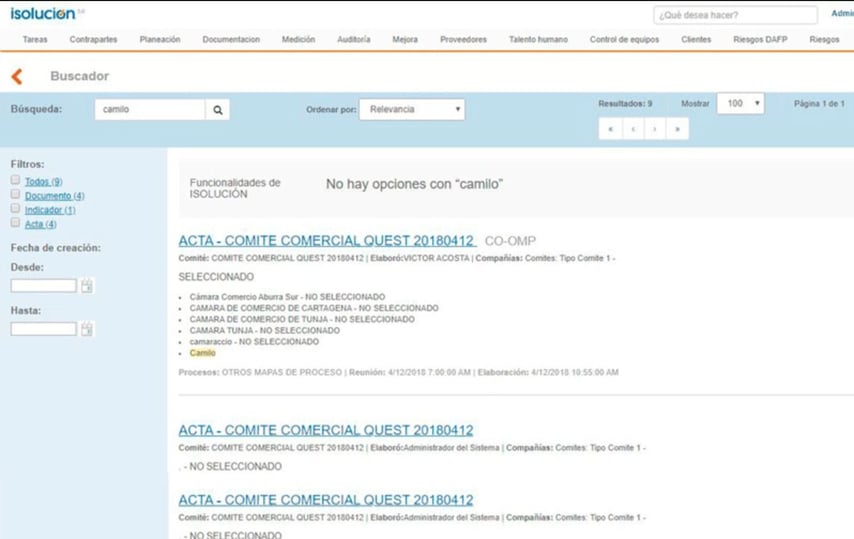This screenshot has height=539, width=854.
Task: Check the Todos (9) filter checkbox
Action: [x=15, y=180]
